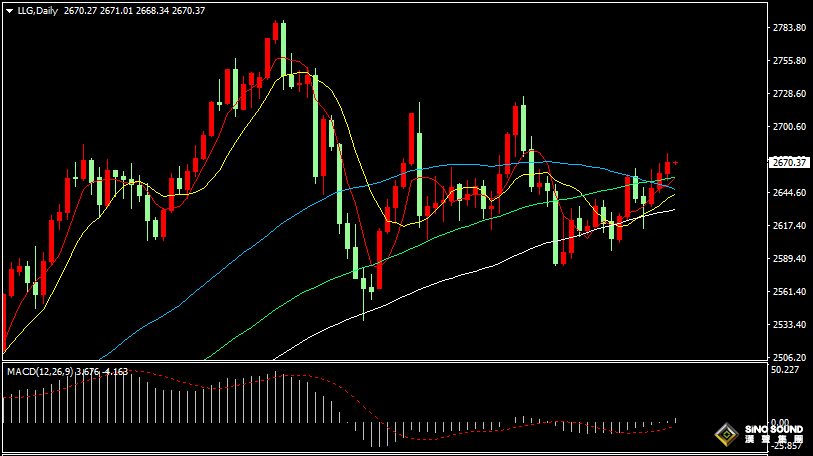Viewport: 813px width, 456px height.
Task: Click the MACD signal value -4.163
Action: (115, 372)
